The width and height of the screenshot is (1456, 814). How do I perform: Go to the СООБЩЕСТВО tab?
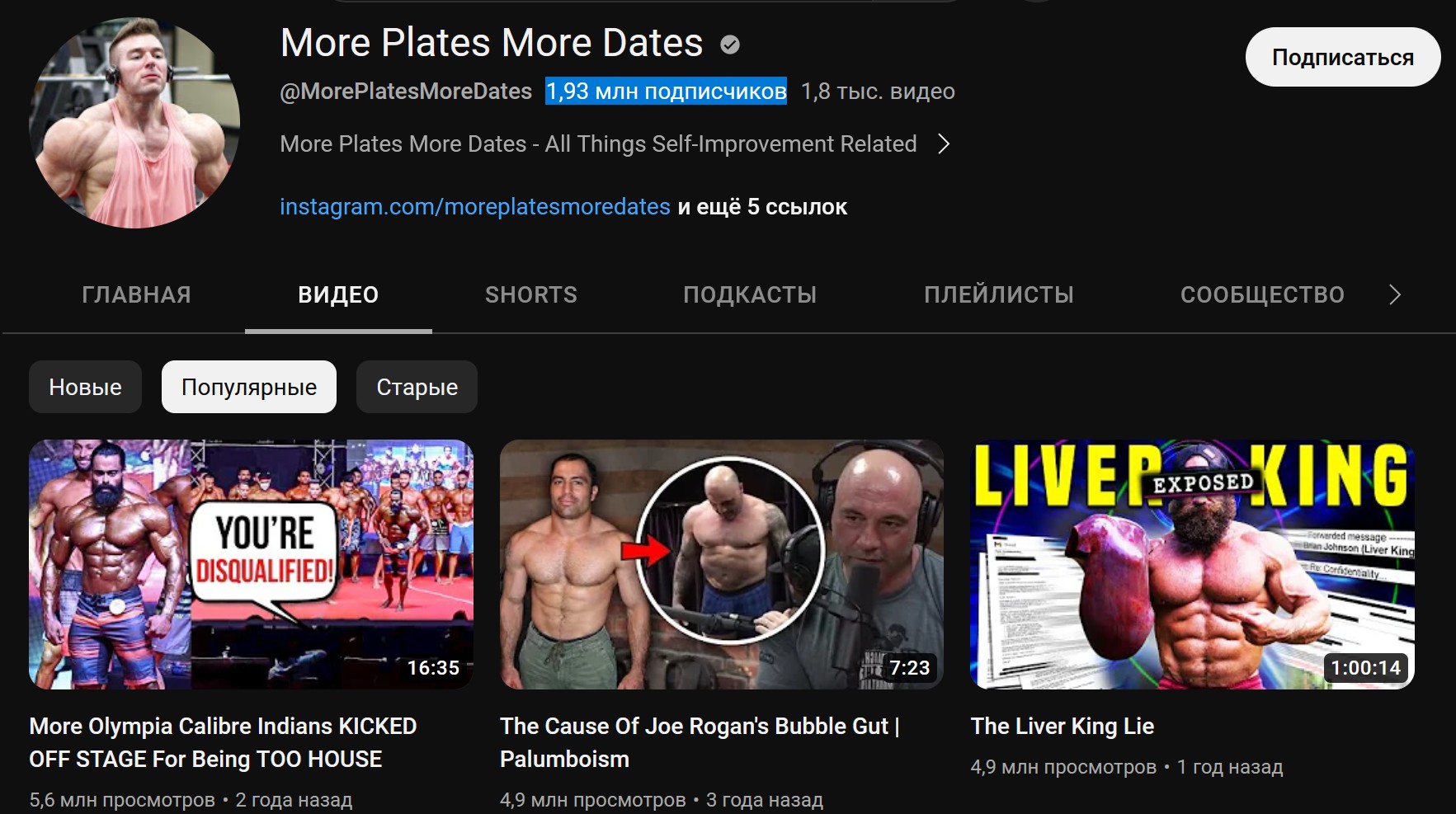(x=1262, y=294)
